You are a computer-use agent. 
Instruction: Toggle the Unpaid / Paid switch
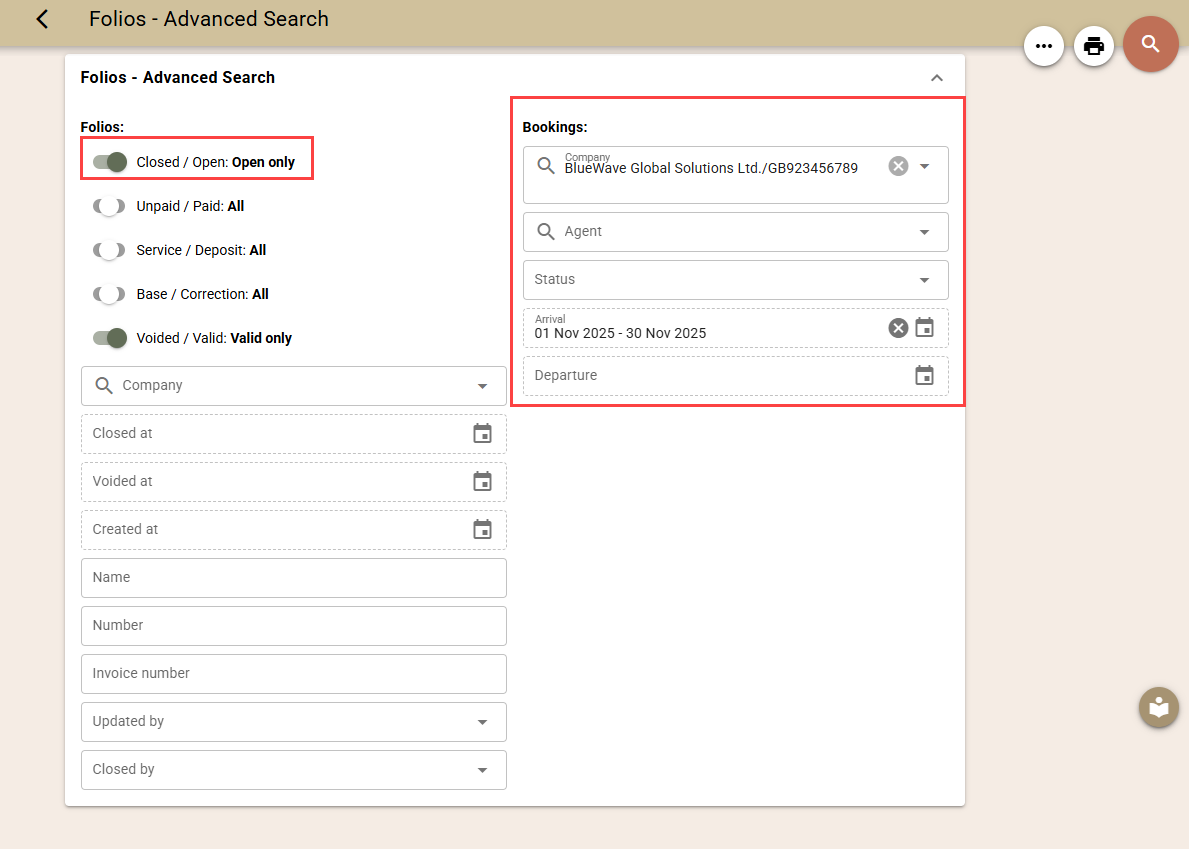(109, 206)
